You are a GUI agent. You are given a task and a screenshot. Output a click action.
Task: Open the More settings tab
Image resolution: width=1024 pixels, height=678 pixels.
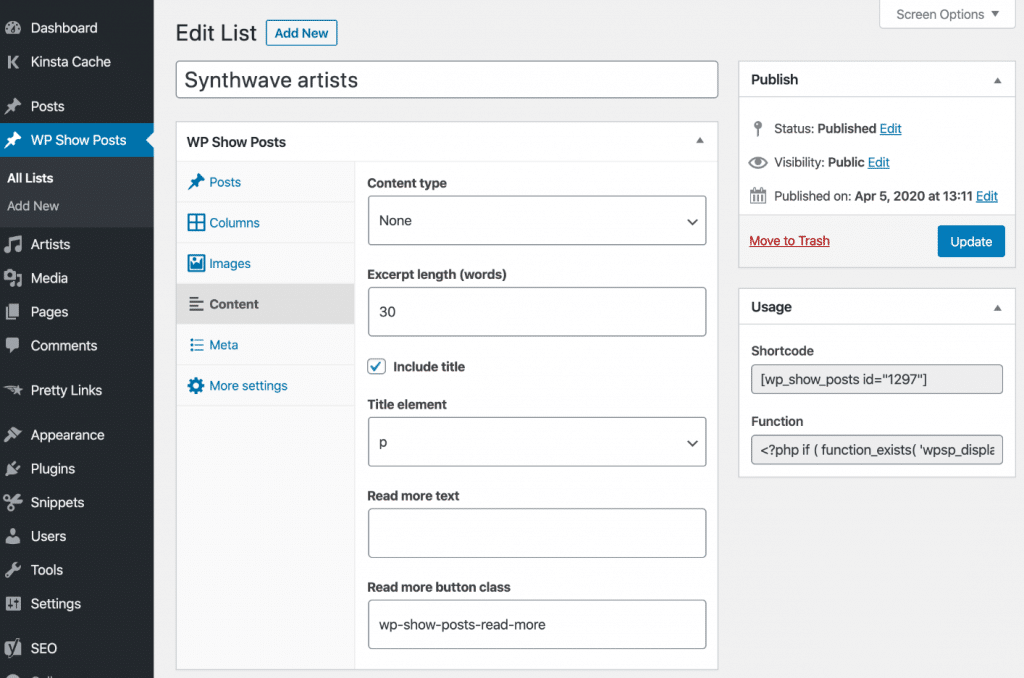pyautogui.click(x=265, y=385)
